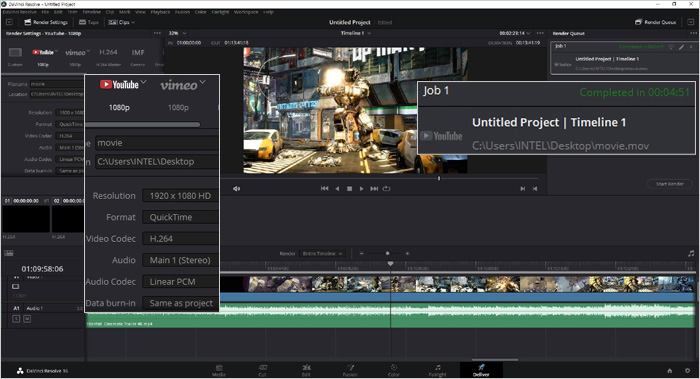Select clip 01 thumbnail in clips strip

click(x=25, y=218)
